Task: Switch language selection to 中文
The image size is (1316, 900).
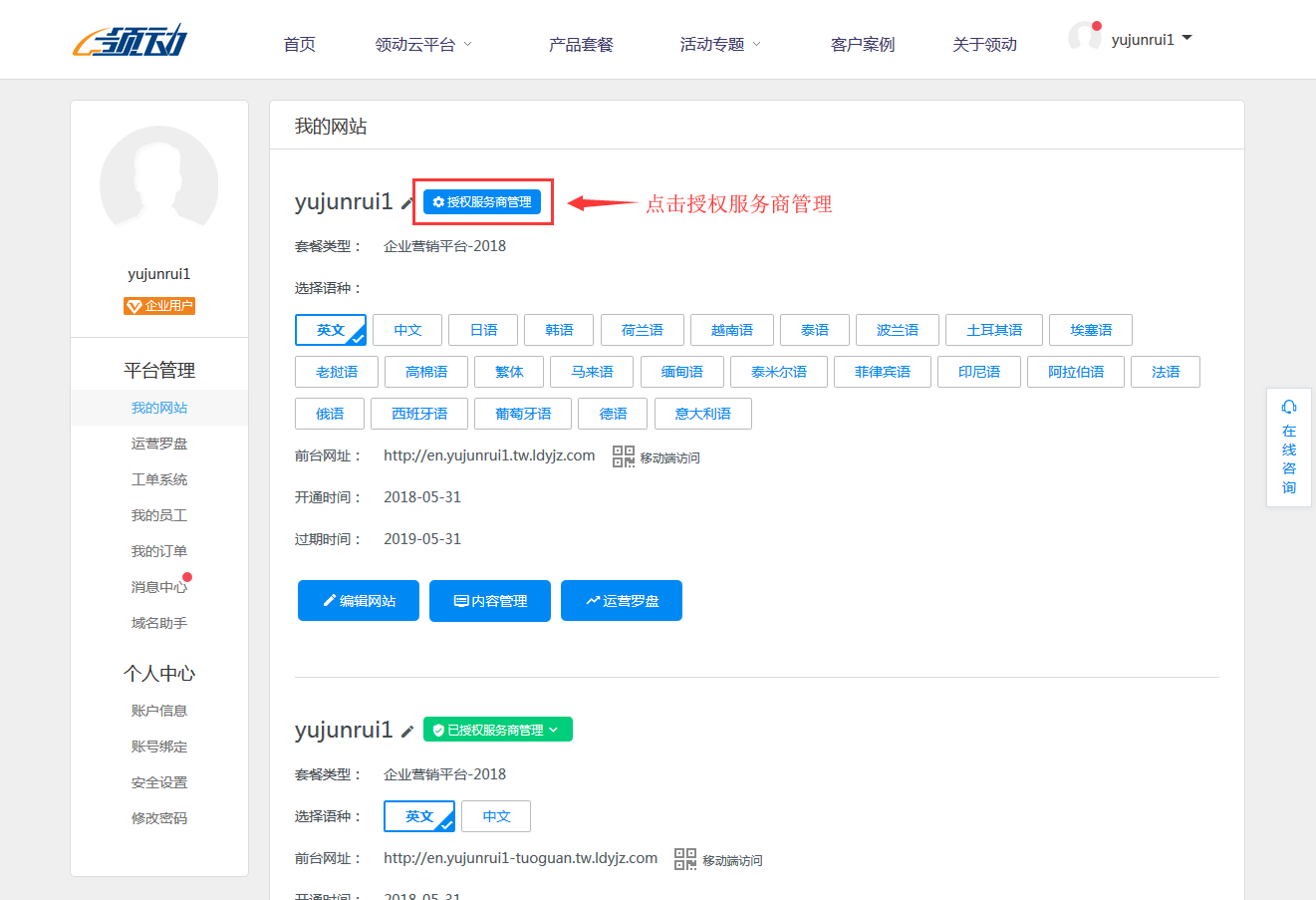Action: pos(406,330)
